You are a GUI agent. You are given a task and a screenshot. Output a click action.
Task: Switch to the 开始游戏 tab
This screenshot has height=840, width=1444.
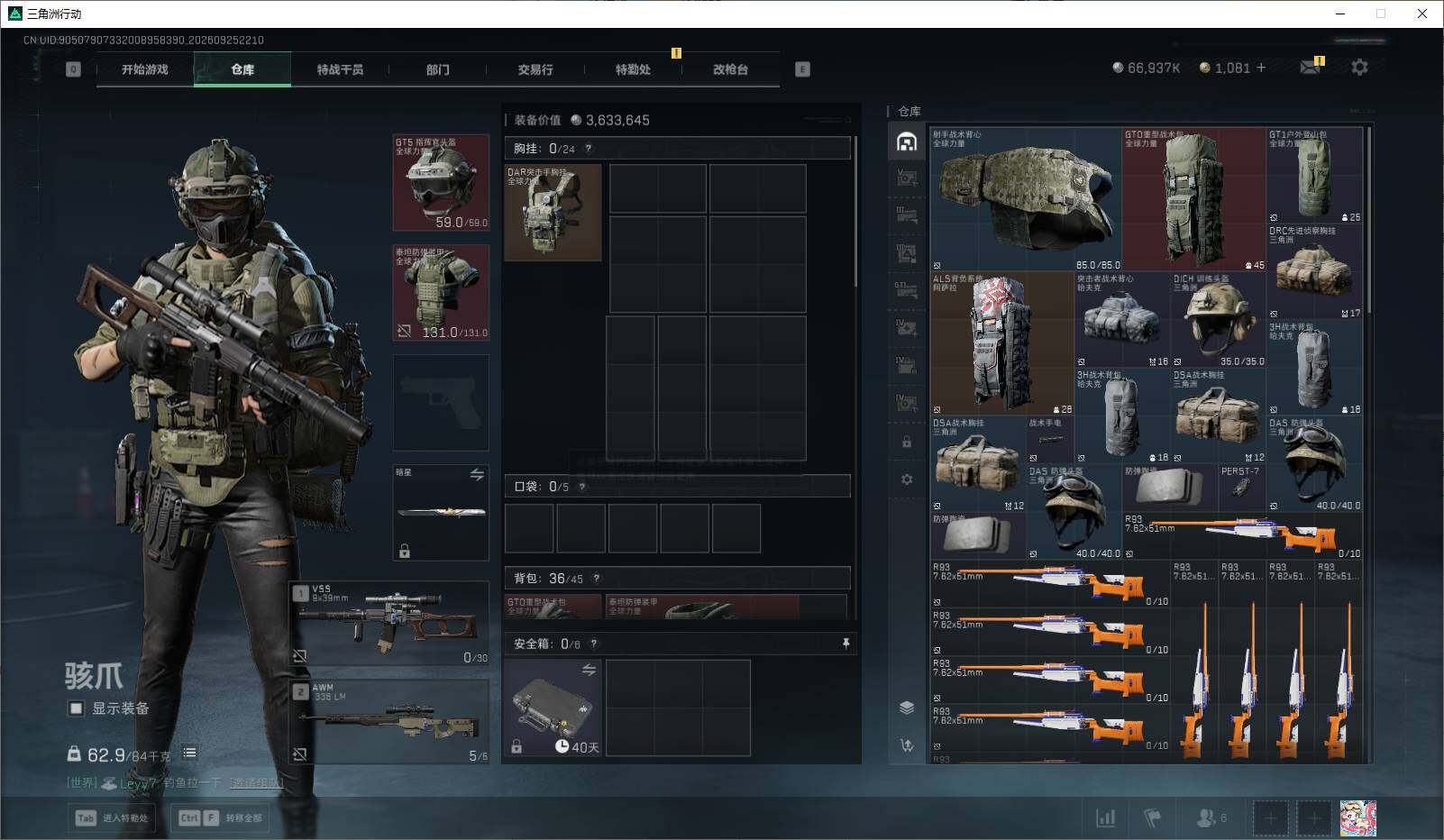point(145,69)
